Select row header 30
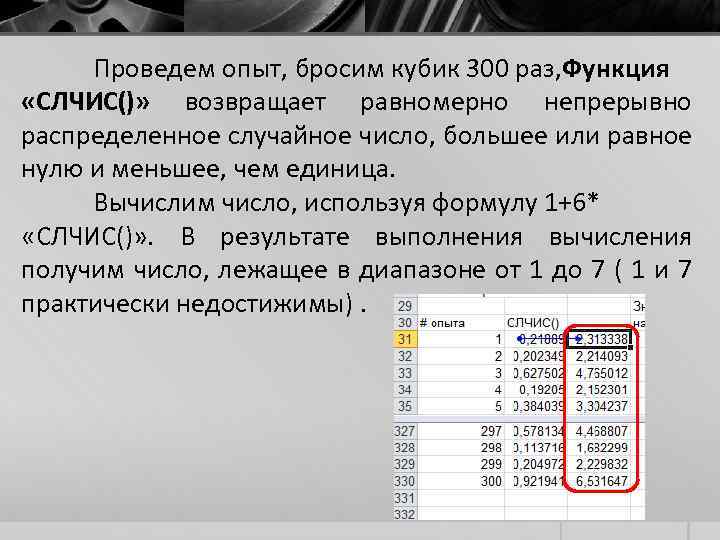Screen dimensions: 720x540 point(405,323)
